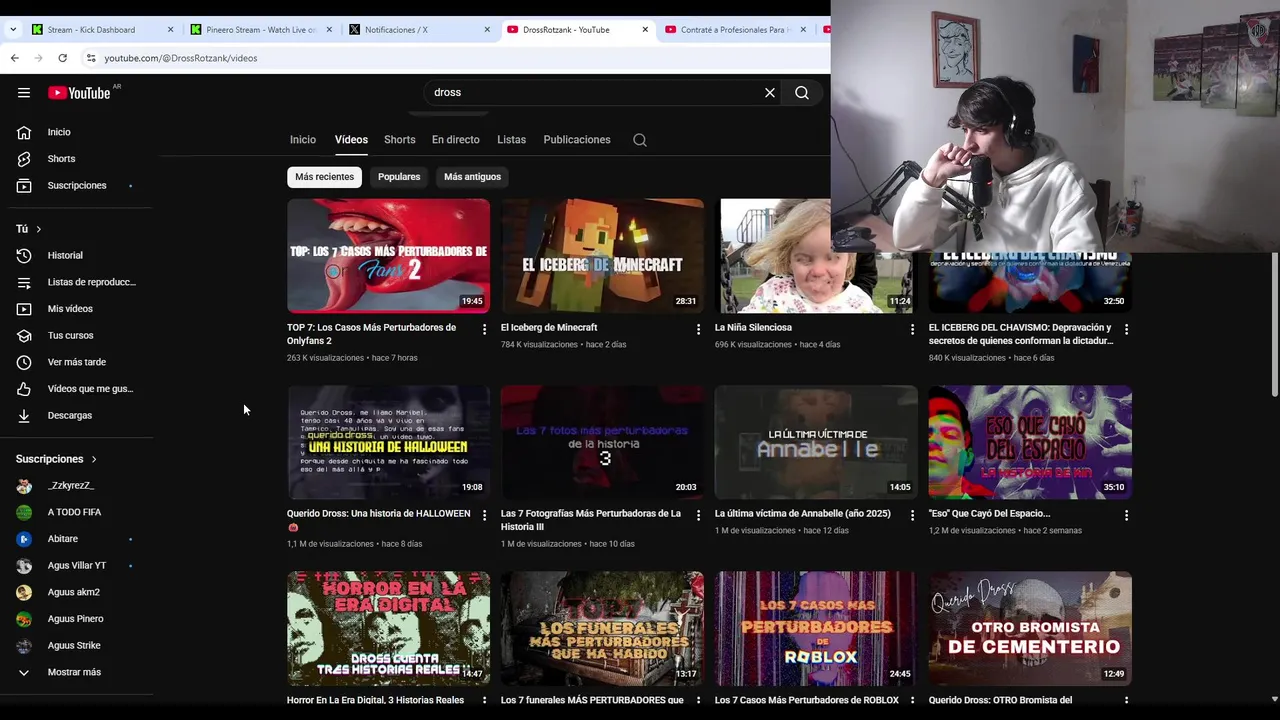Play Los 7 Casos Perturbadores de ROBLOX thumbnail
Screen dimensions: 1280x720
click(816, 628)
